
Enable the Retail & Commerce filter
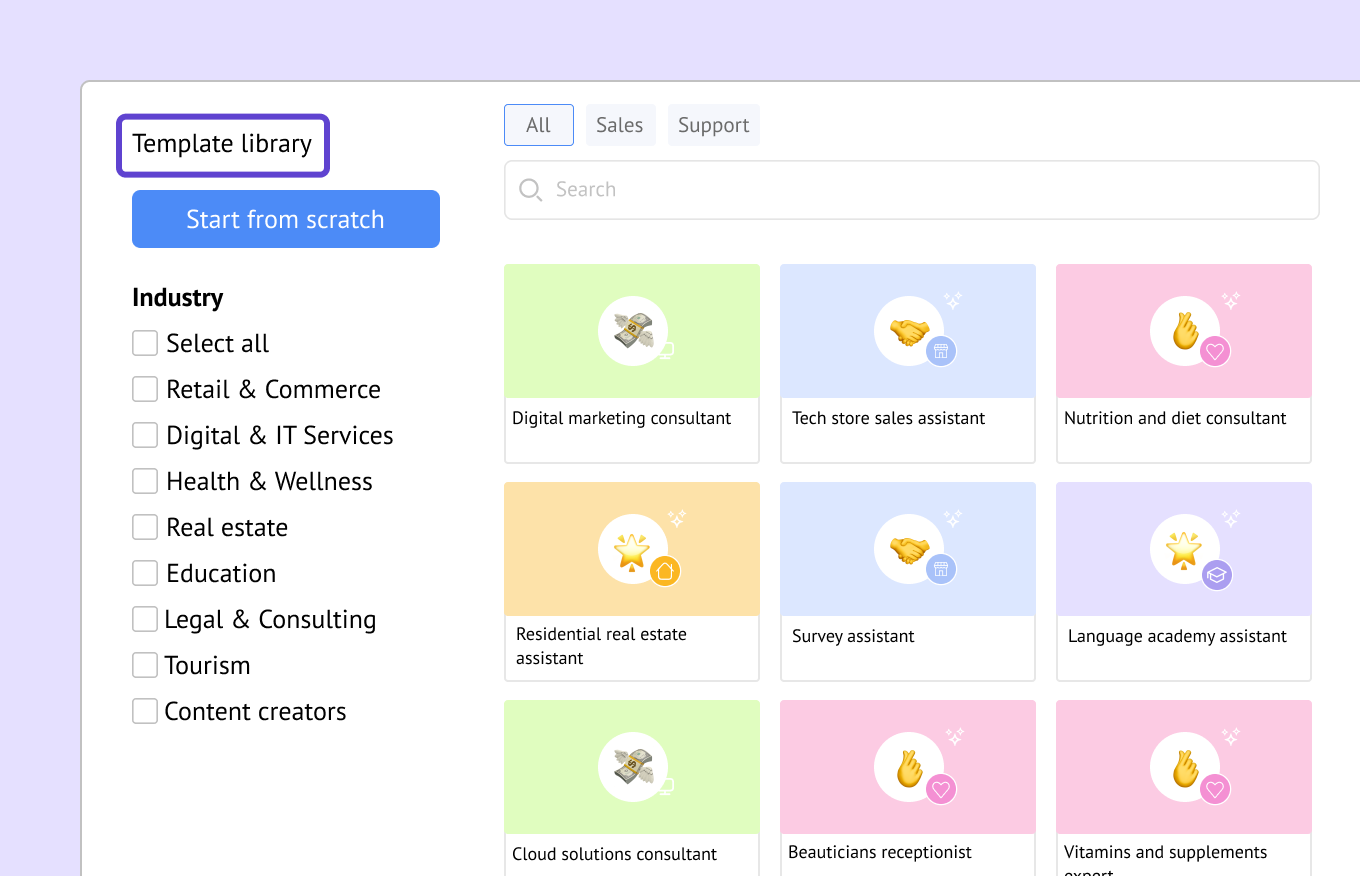pyautogui.click(x=145, y=389)
